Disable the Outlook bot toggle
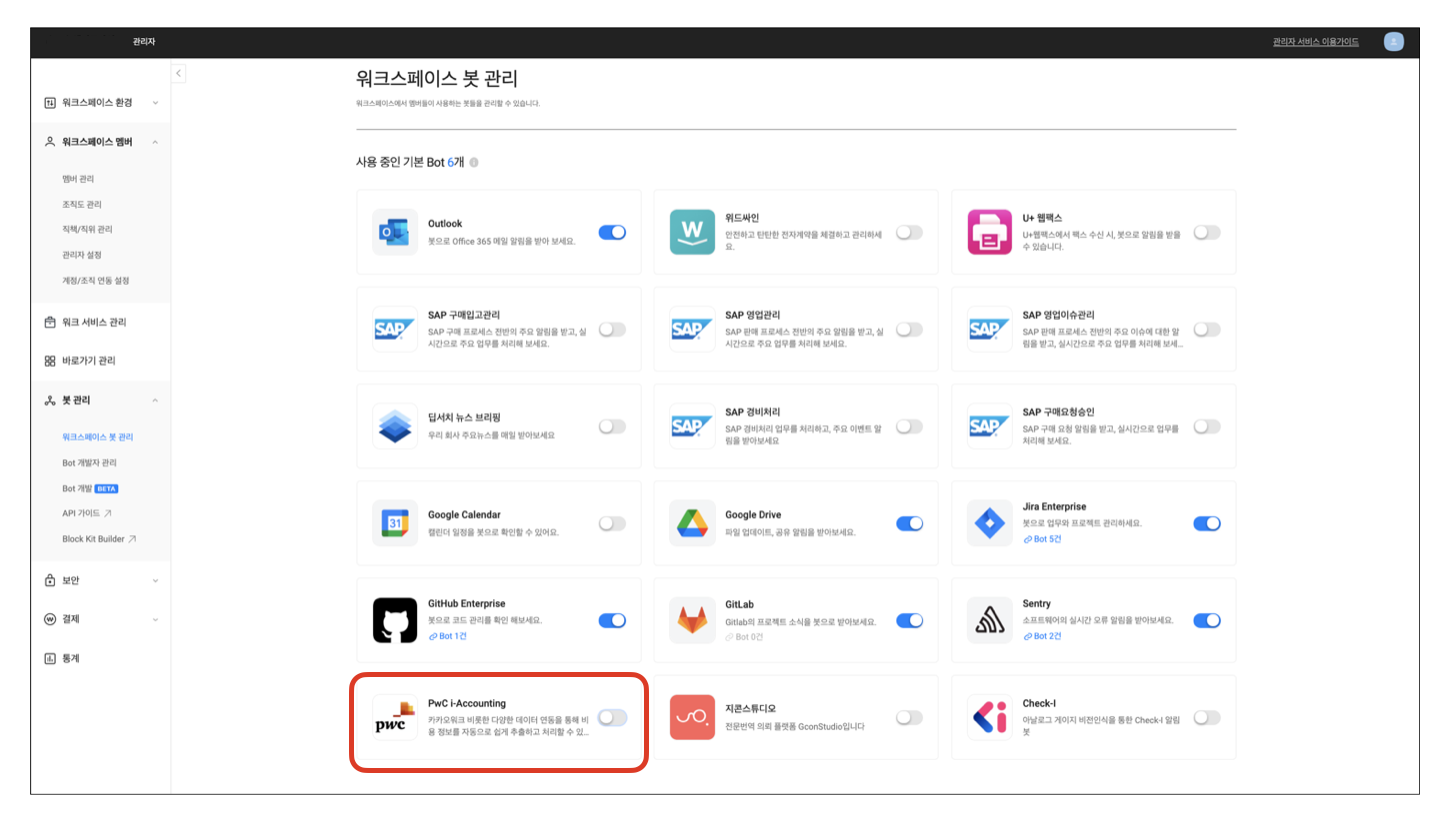 (x=612, y=232)
